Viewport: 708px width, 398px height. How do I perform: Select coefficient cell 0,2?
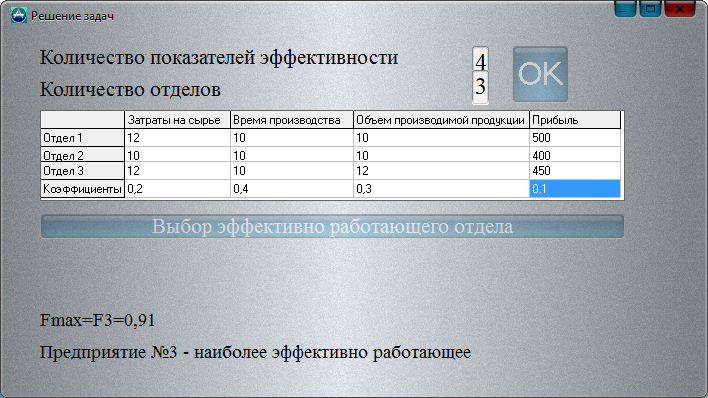(177, 188)
